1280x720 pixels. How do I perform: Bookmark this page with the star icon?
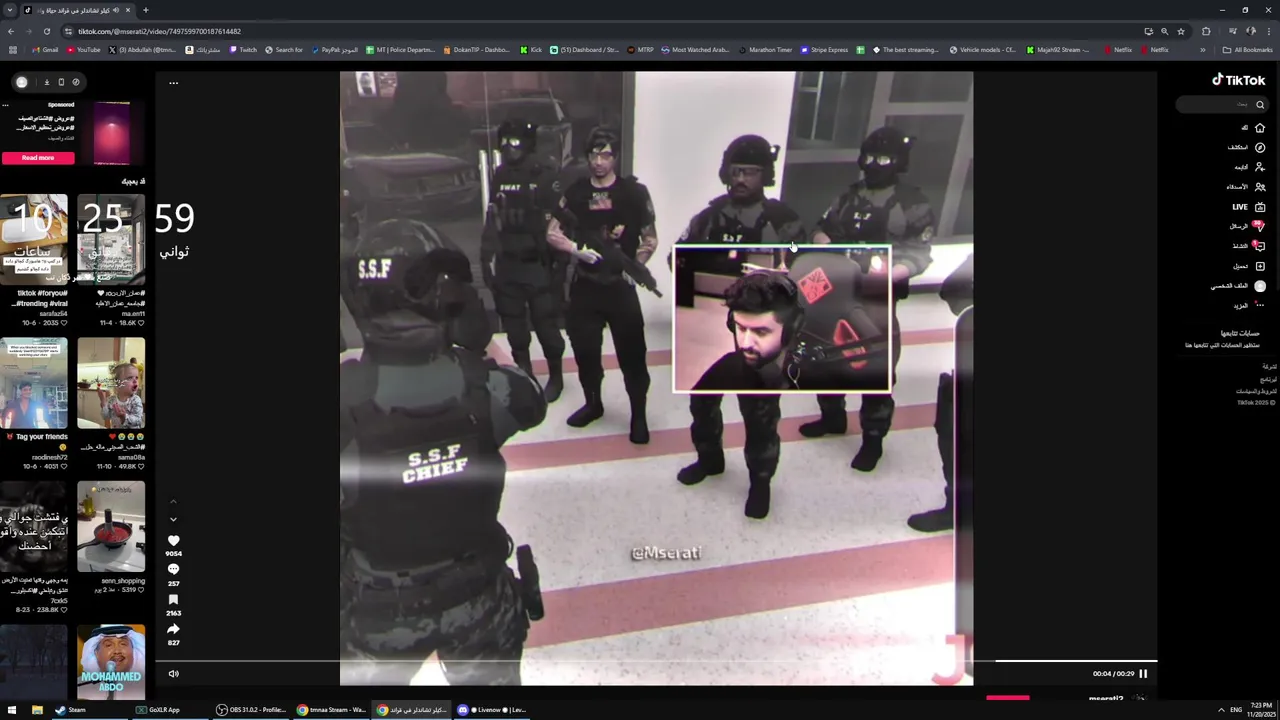pos(1181,31)
